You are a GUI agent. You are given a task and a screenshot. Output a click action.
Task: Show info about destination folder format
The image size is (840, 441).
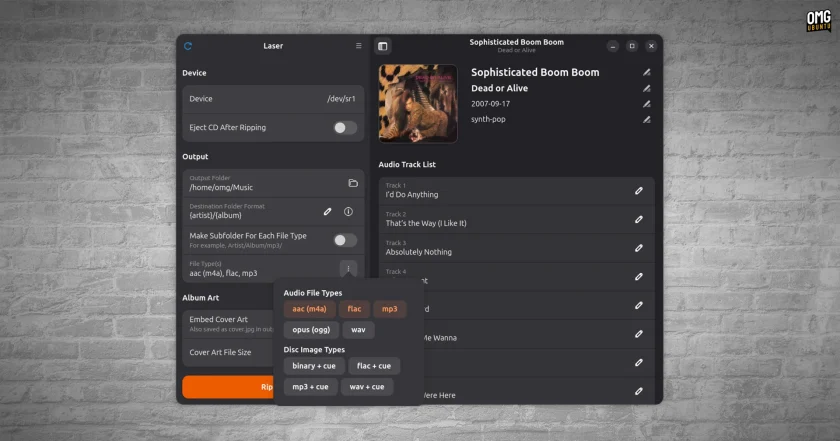[x=348, y=212]
